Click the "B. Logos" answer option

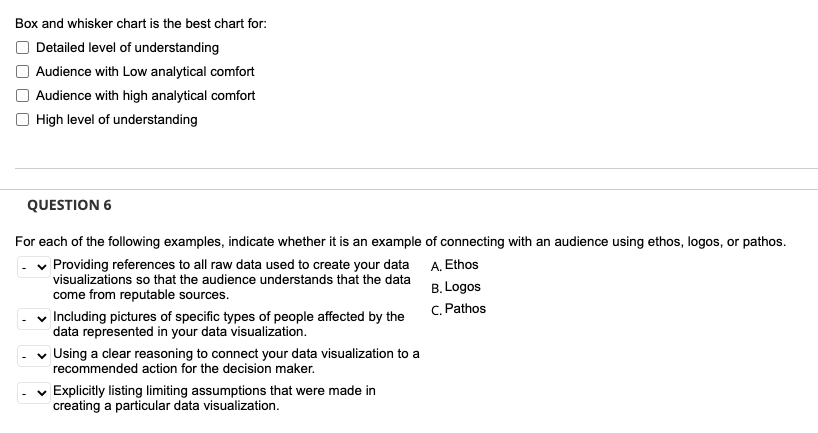(456, 287)
